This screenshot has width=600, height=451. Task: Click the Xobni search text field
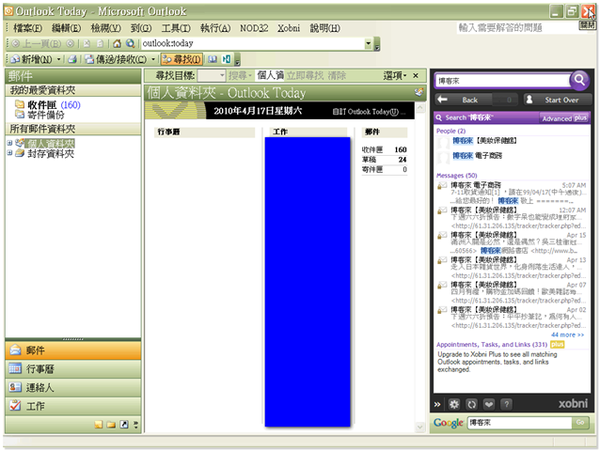(503, 81)
